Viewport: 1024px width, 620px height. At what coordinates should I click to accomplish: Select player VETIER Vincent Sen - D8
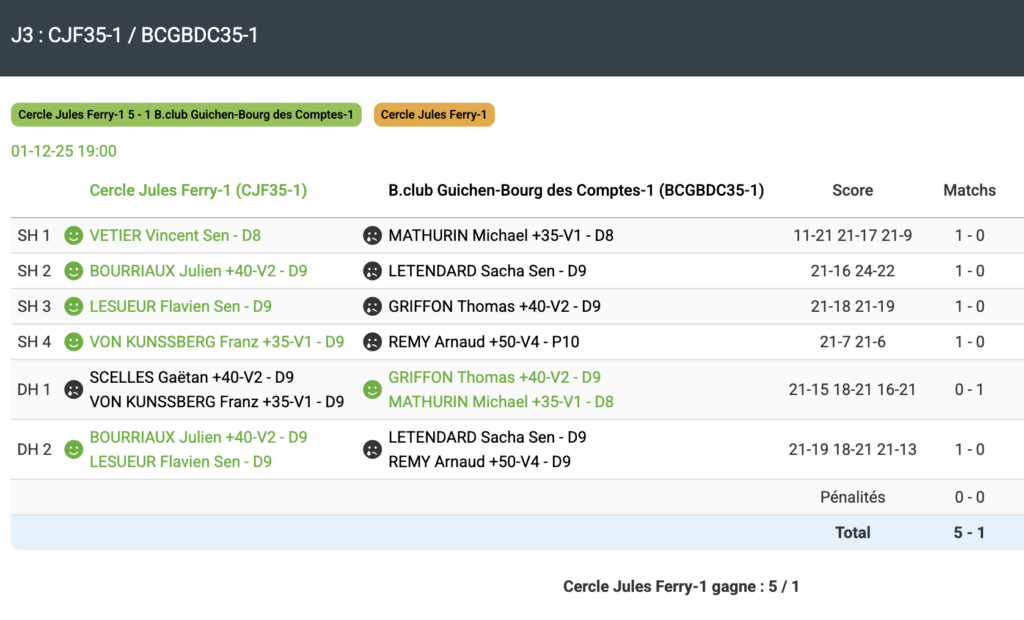(x=175, y=236)
